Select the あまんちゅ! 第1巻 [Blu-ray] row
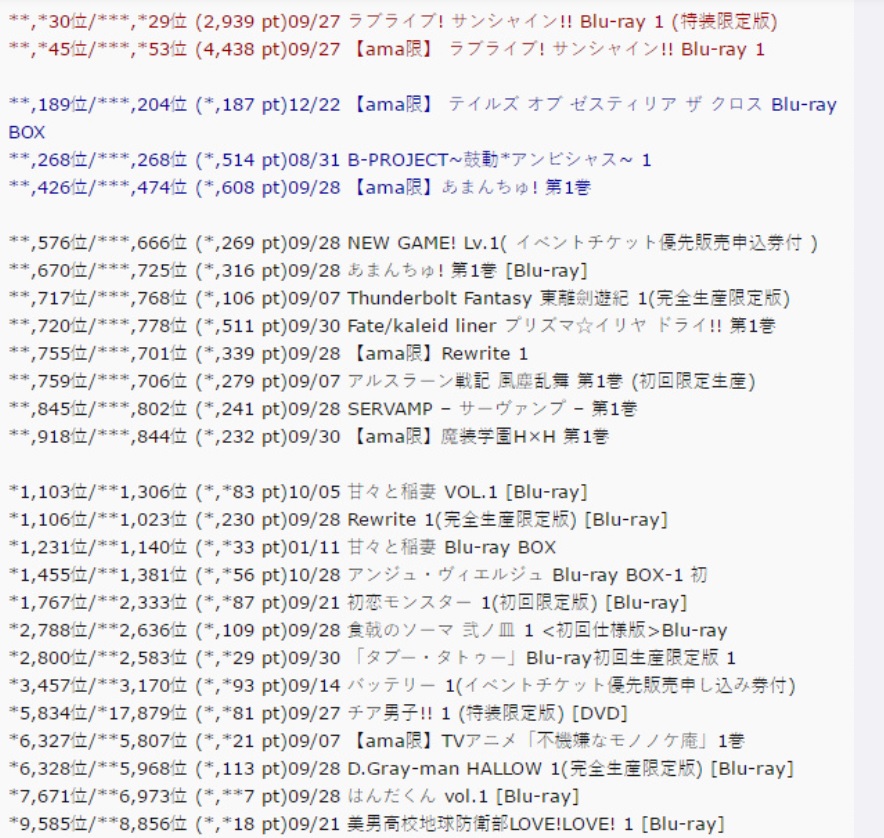This screenshot has width=884, height=838. point(298,271)
